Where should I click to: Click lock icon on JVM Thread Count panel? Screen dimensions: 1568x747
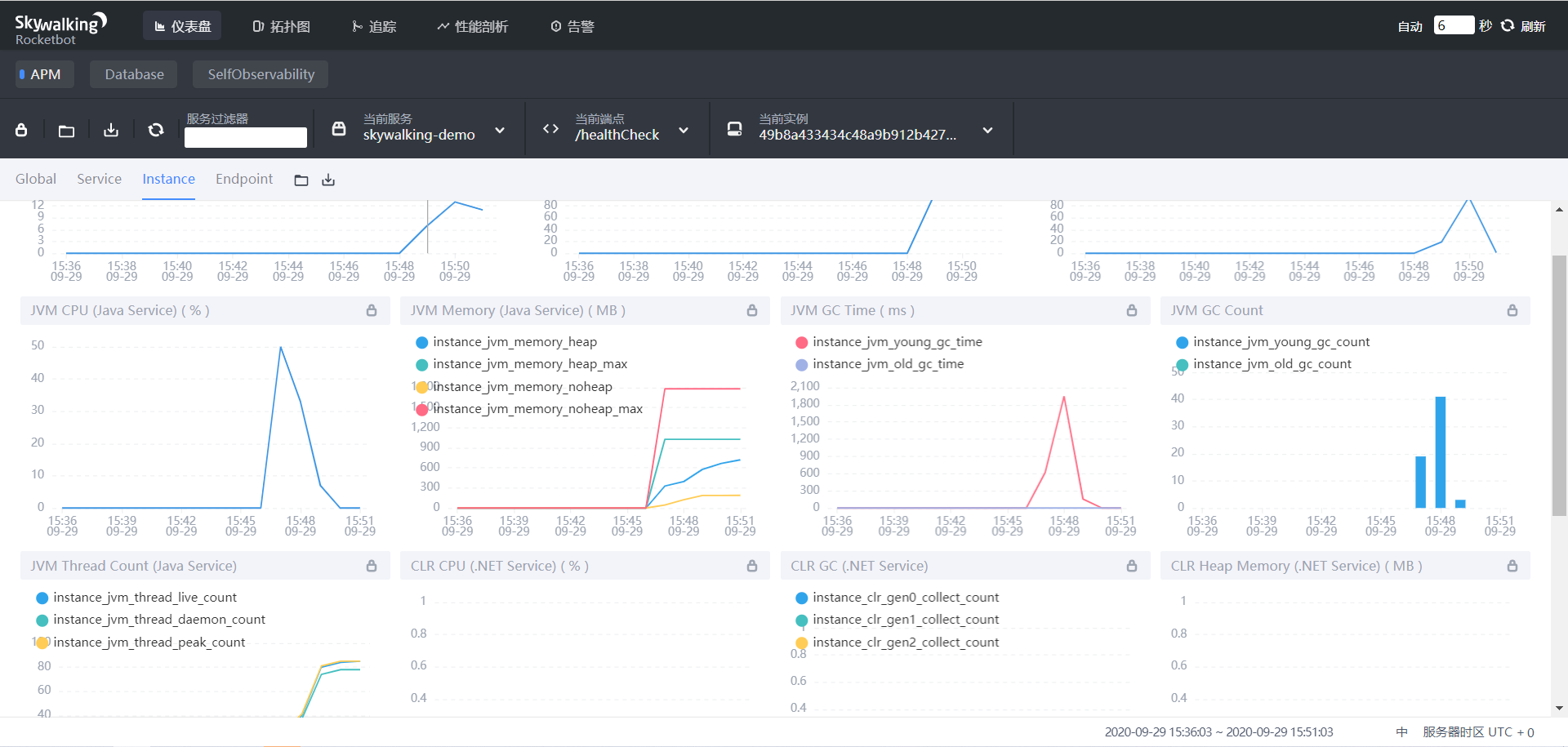[x=372, y=566]
